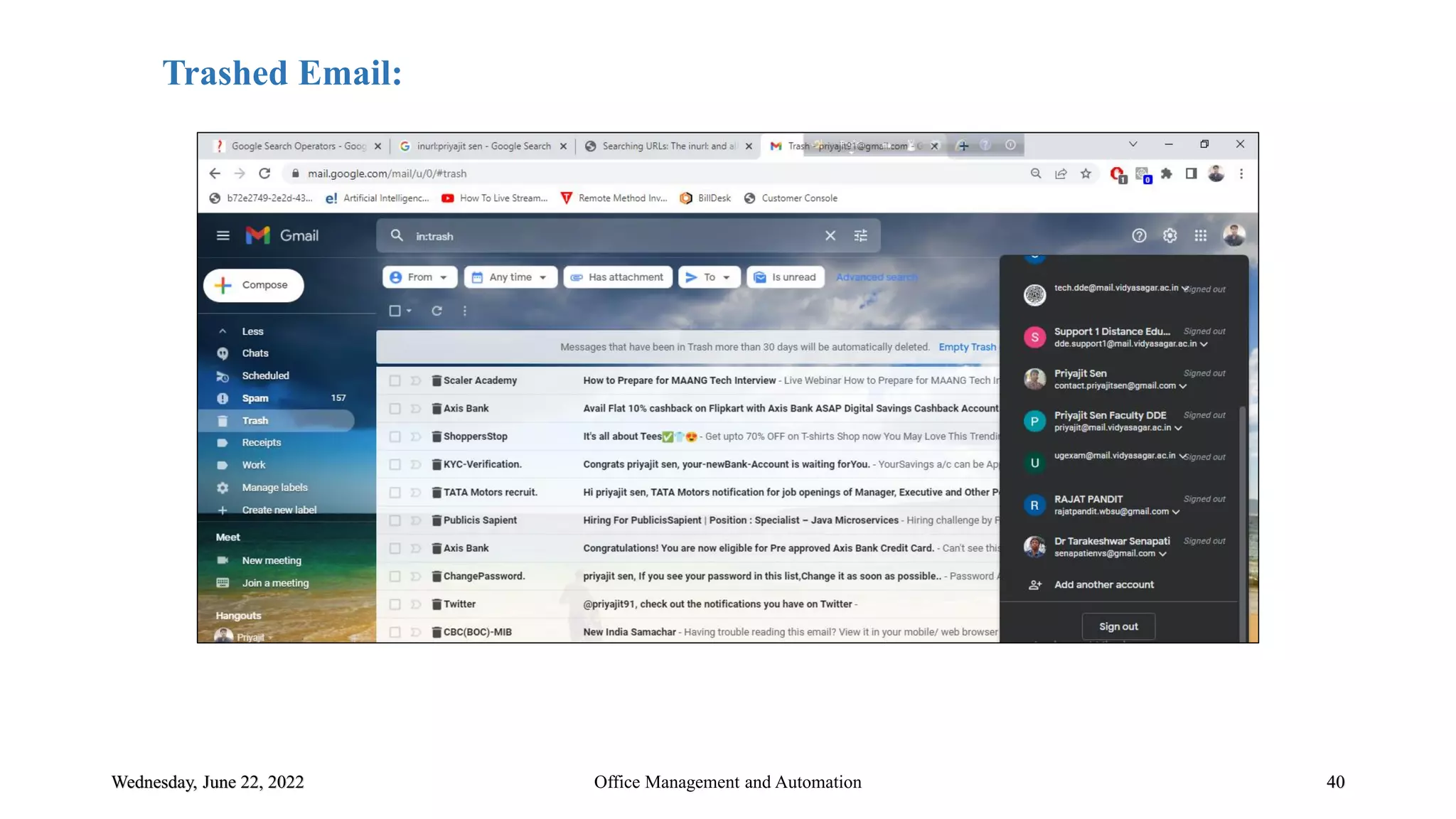This screenshot has width=1456, height=819.
Task: Open the Any time filter dropdown
Action: [x=510, y=277]
